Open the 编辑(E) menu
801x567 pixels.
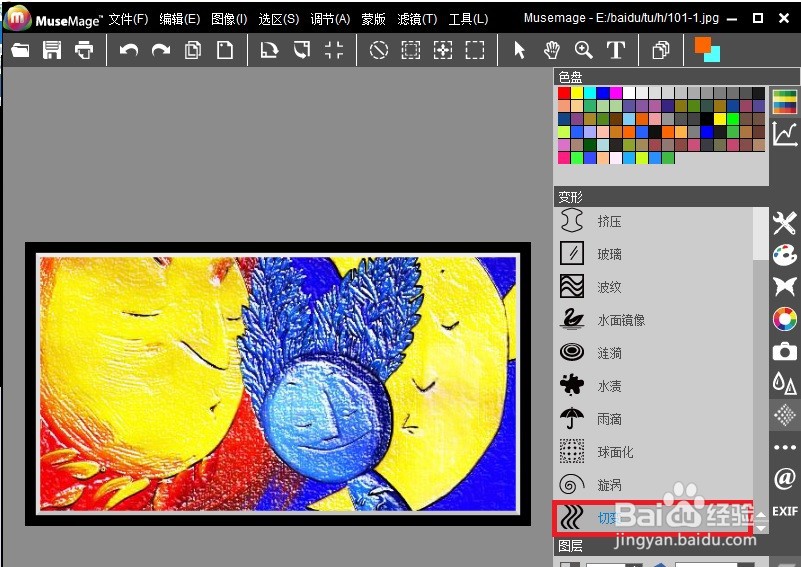(179, 19)
